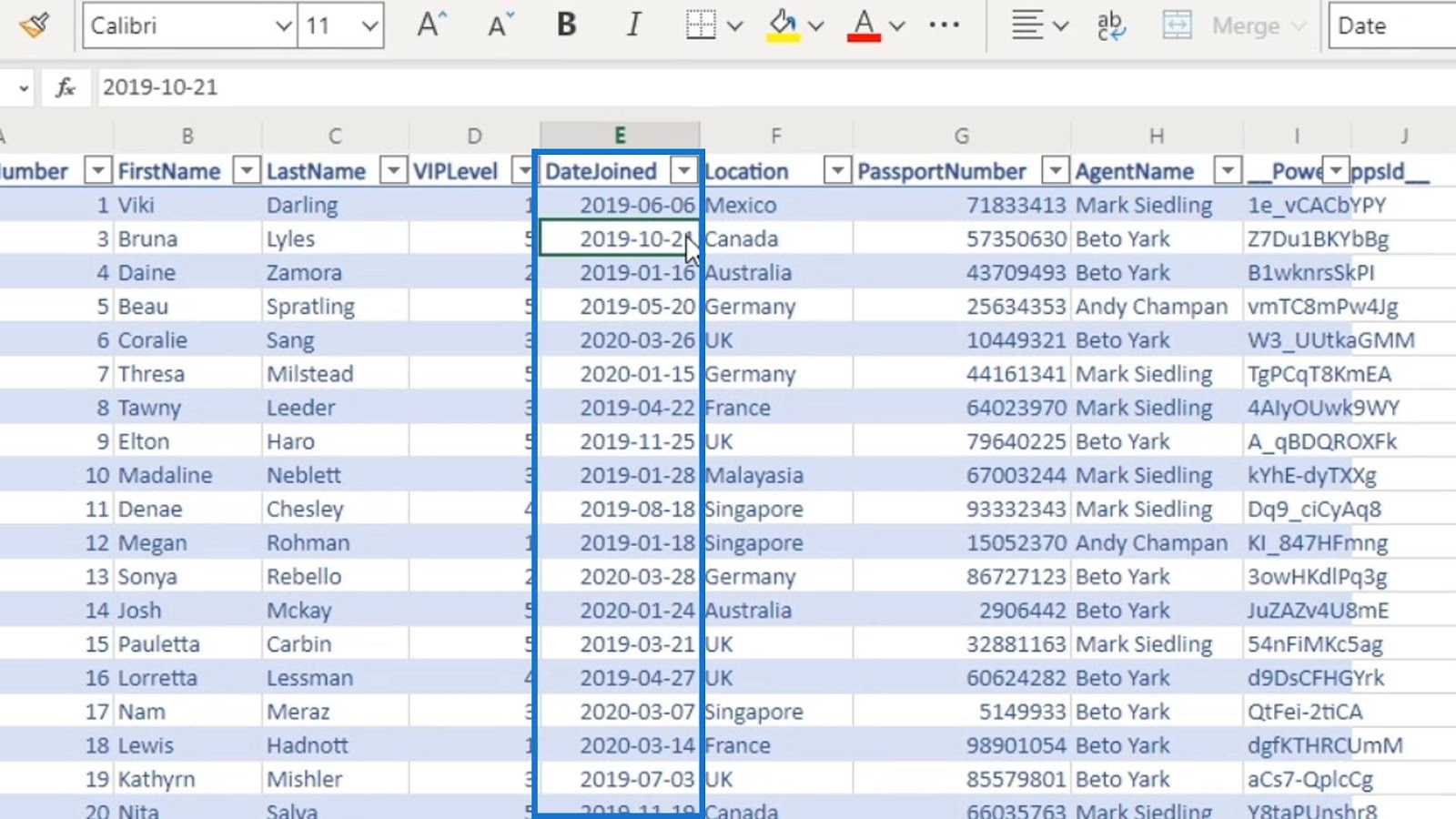Click the Format Painter brush icon
Viewport: 1456px width, 819px height.
[x=35, y=25]
